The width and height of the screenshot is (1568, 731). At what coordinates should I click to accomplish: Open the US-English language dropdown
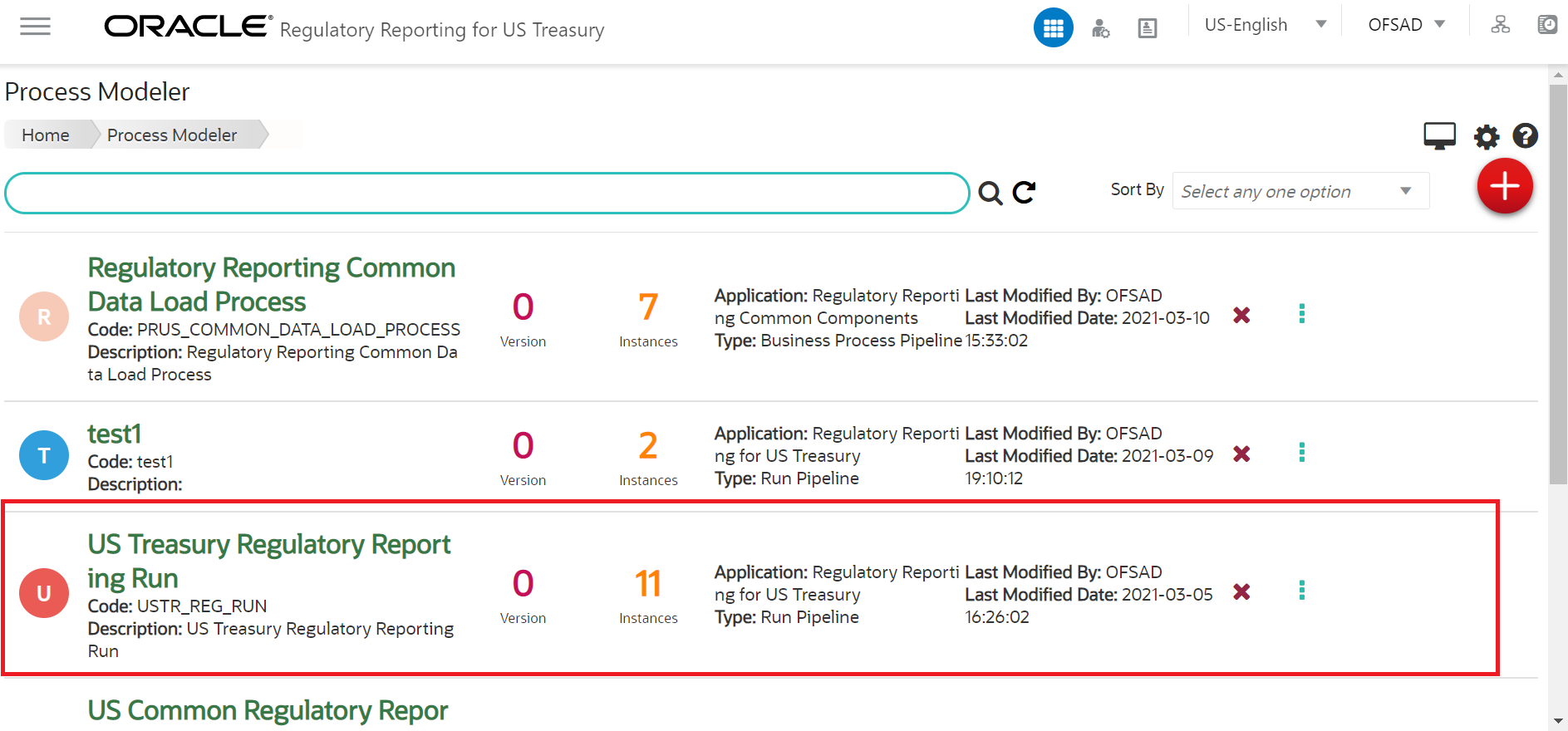1265,25
